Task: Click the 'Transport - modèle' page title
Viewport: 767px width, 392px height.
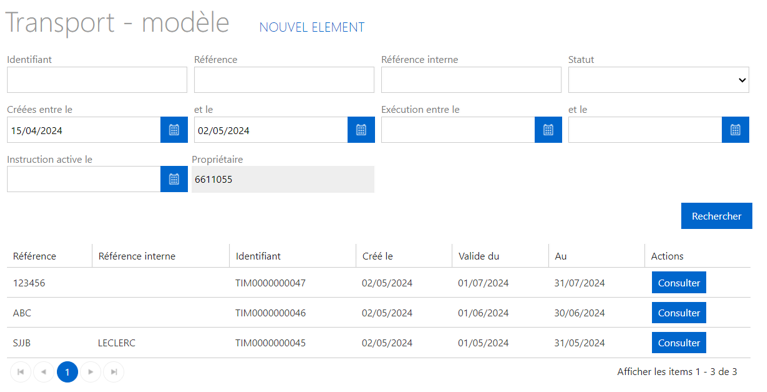Action: point(117,23)
